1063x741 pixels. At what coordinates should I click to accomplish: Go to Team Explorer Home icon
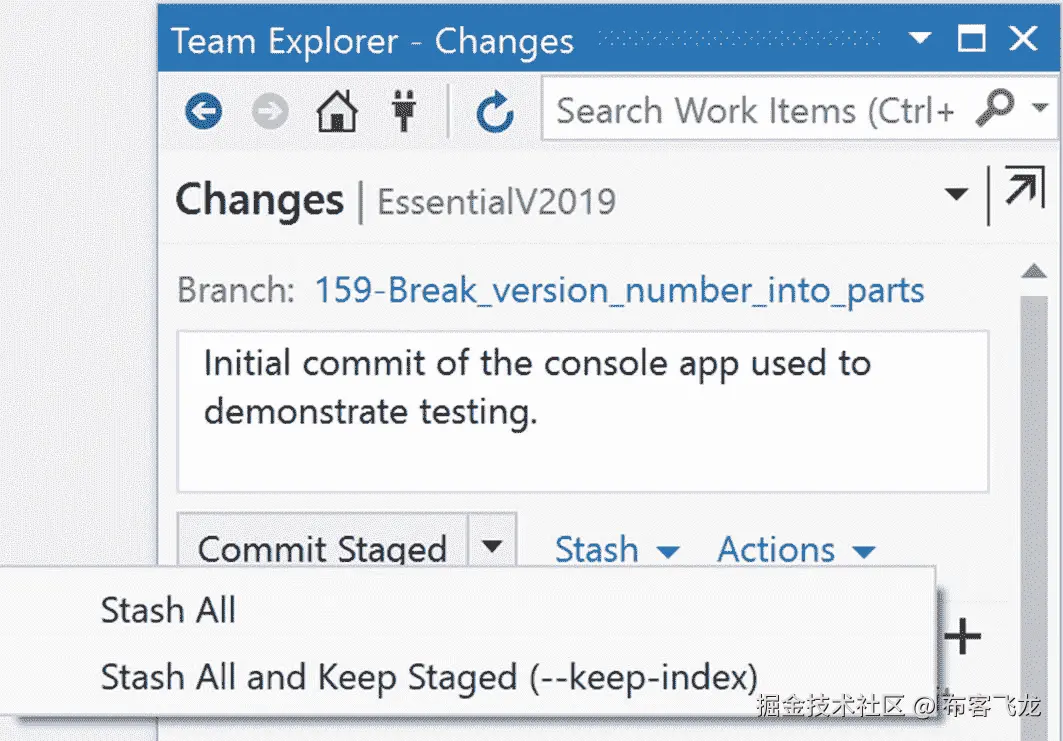pos(336,111)
